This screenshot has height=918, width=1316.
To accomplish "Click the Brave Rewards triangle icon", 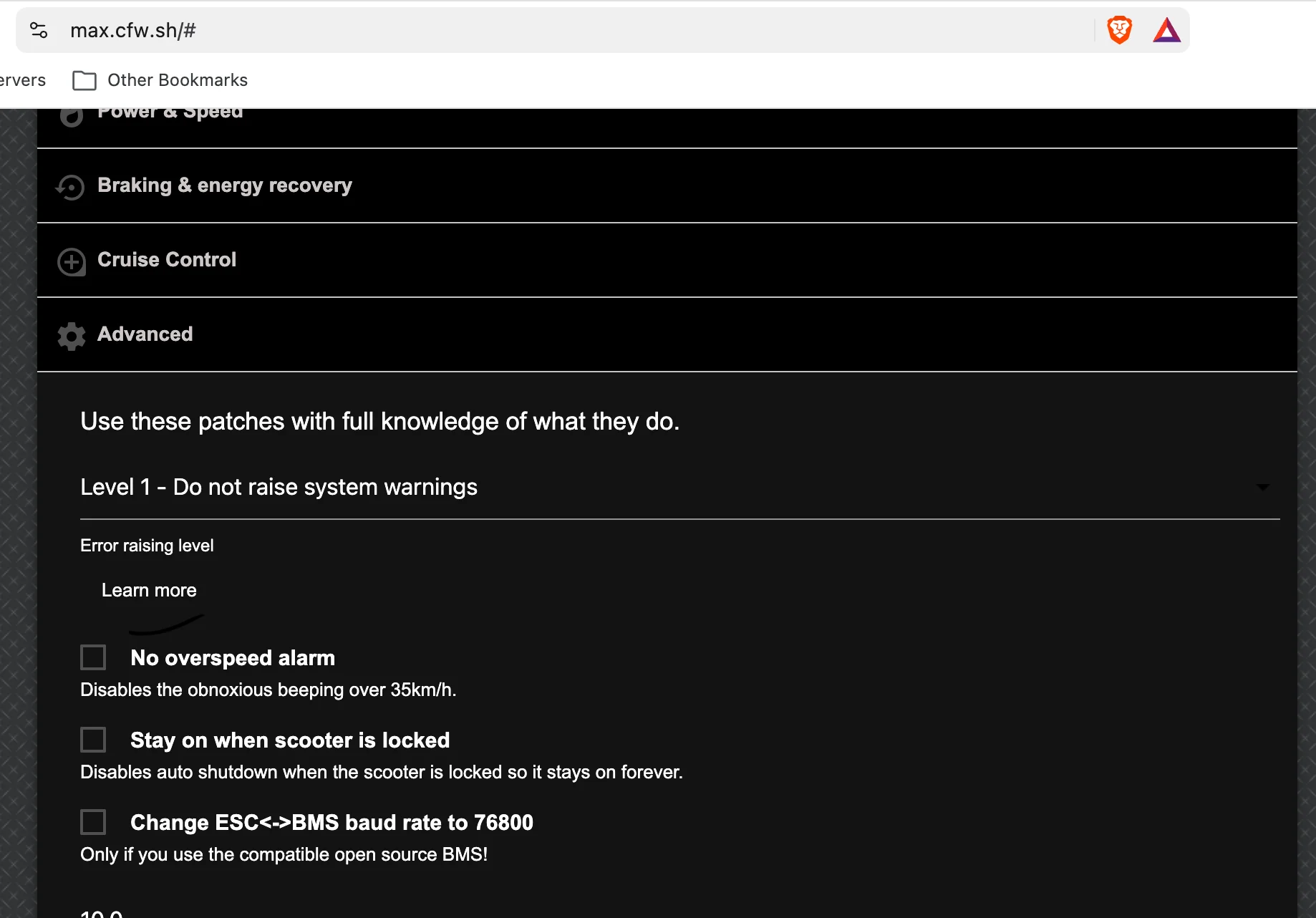I will [x=1166, y=30].
